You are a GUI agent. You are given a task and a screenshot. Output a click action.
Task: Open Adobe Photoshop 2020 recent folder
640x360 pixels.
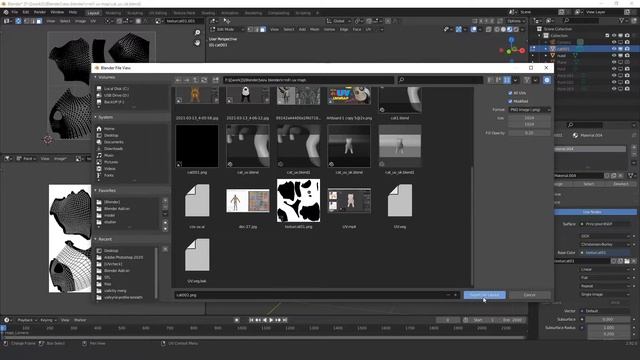[x=123, y=258]
